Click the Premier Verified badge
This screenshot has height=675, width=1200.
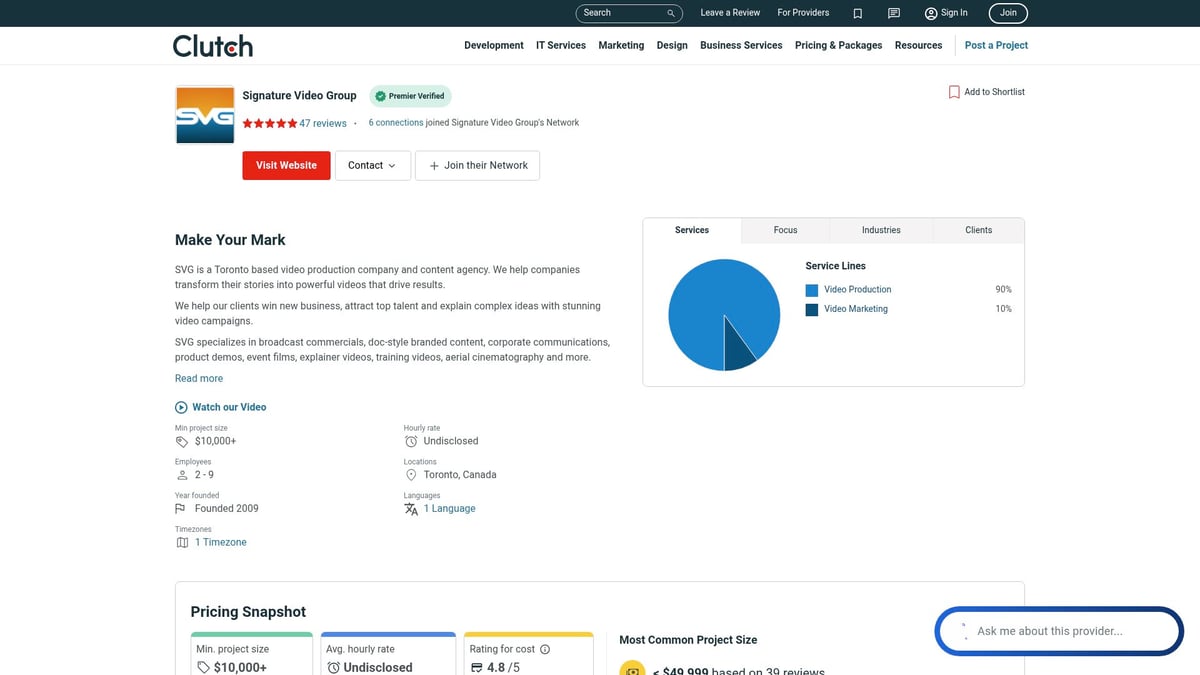click(410, 96)
